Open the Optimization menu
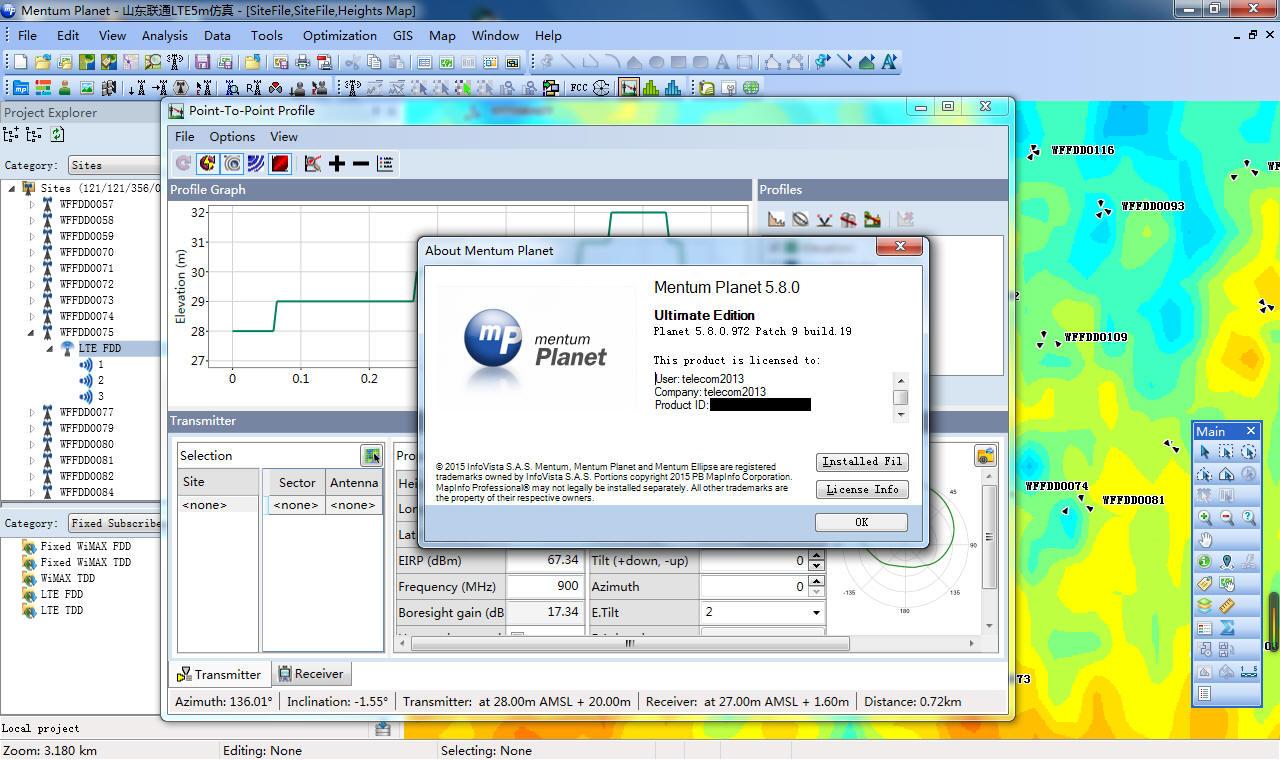This screenshot has height=760, width=1280. coord(339,35)
